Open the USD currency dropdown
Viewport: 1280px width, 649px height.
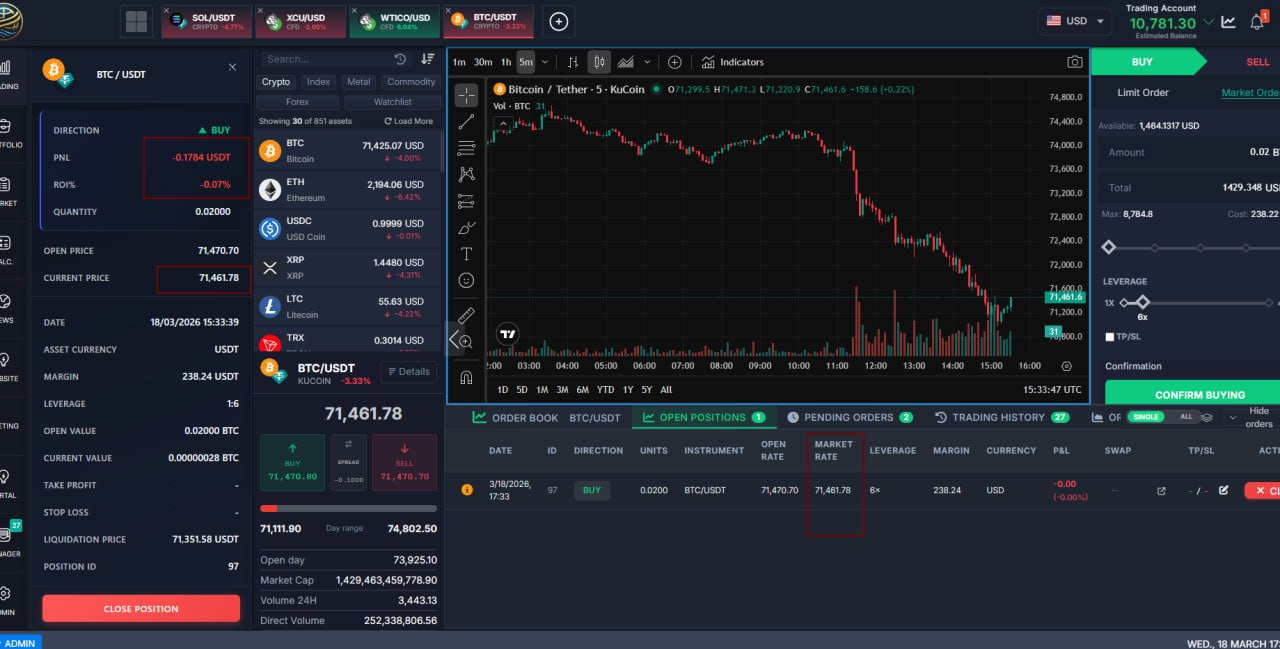coord(1077,21)
